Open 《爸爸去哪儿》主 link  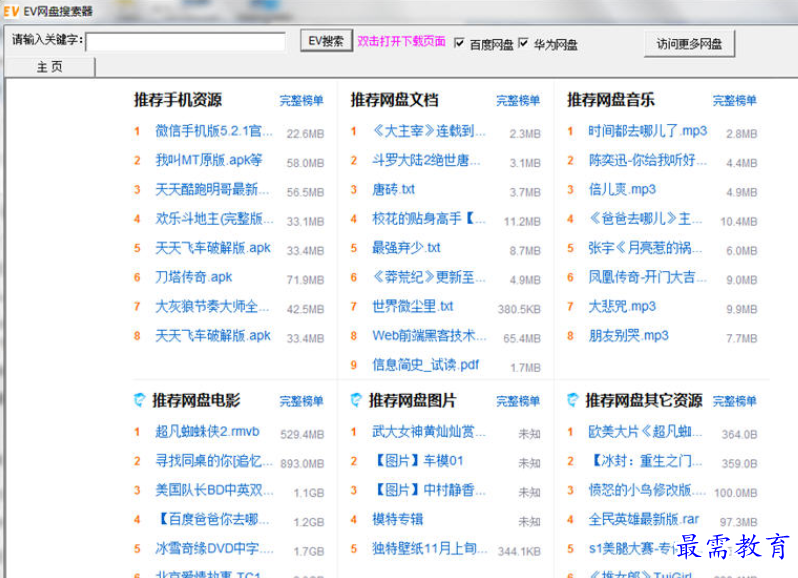pos(645,219)
